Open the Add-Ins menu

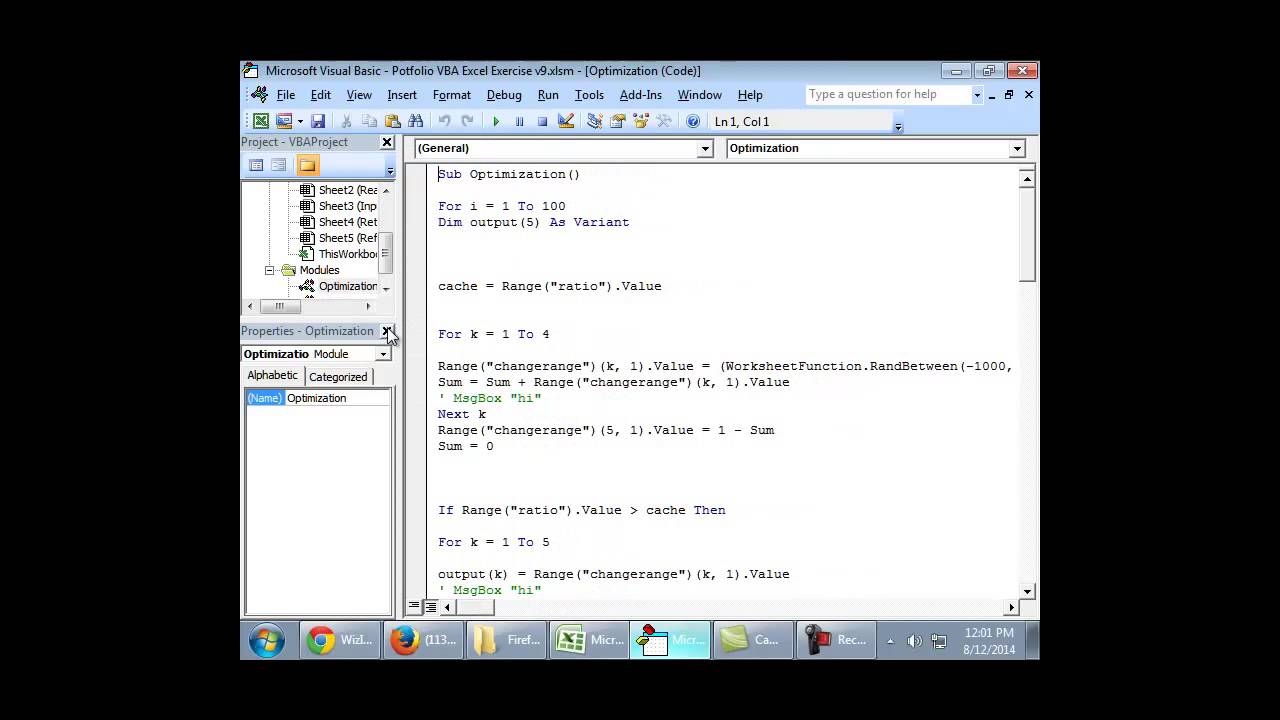[x=641, y=95]
